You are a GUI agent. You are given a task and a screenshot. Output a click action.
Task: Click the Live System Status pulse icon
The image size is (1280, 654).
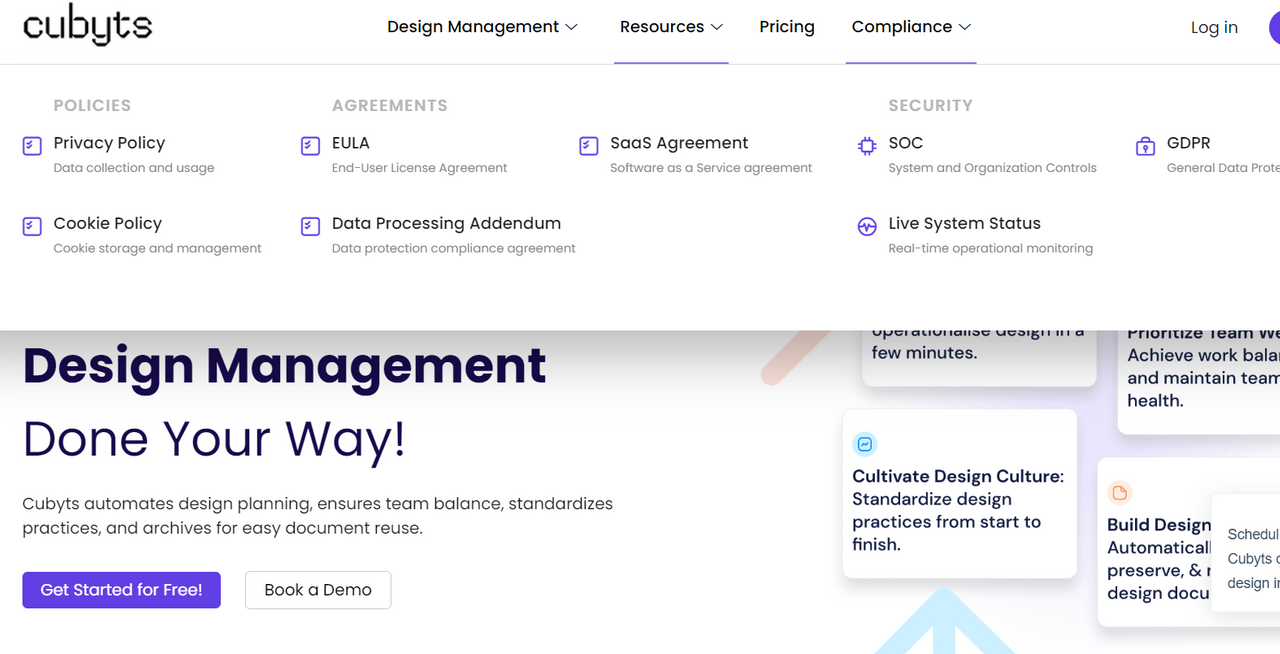point(867,226)
